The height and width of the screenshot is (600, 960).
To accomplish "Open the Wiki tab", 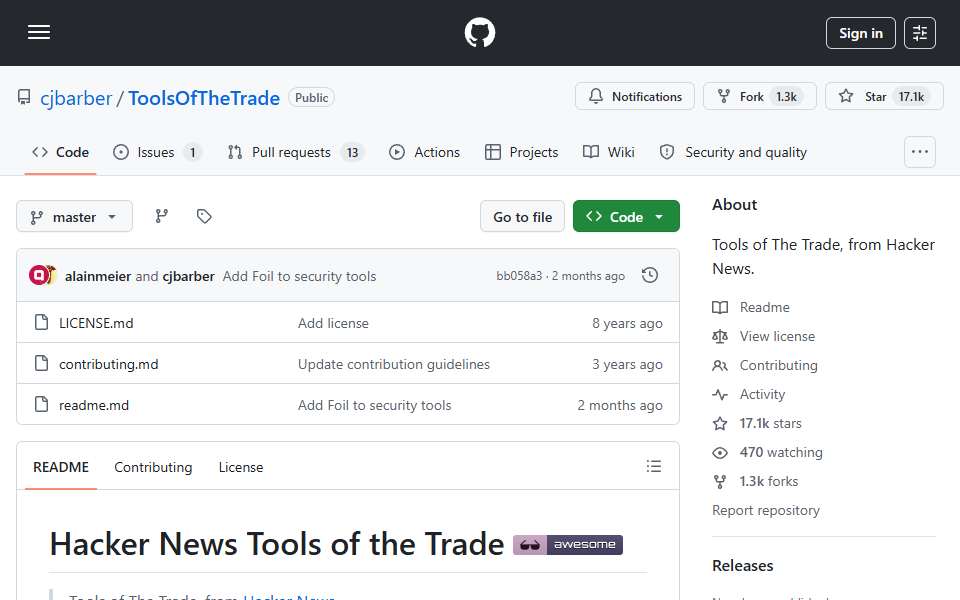I will coord(609,152).
